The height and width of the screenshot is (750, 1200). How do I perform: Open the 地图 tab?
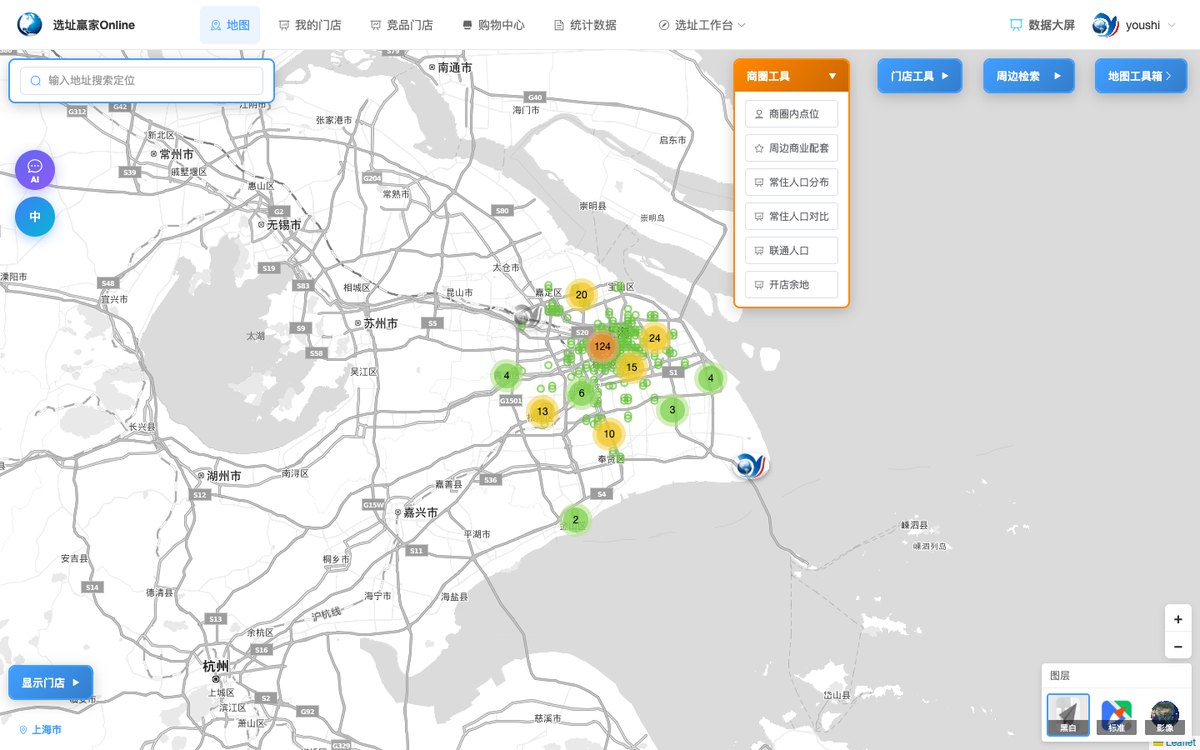point(230,25)
